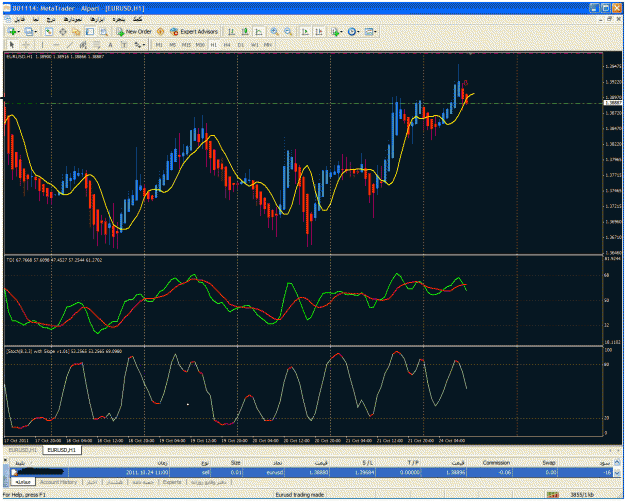
Task: Expand the Indicators dropdown arrow
Action: click(342, 32)
